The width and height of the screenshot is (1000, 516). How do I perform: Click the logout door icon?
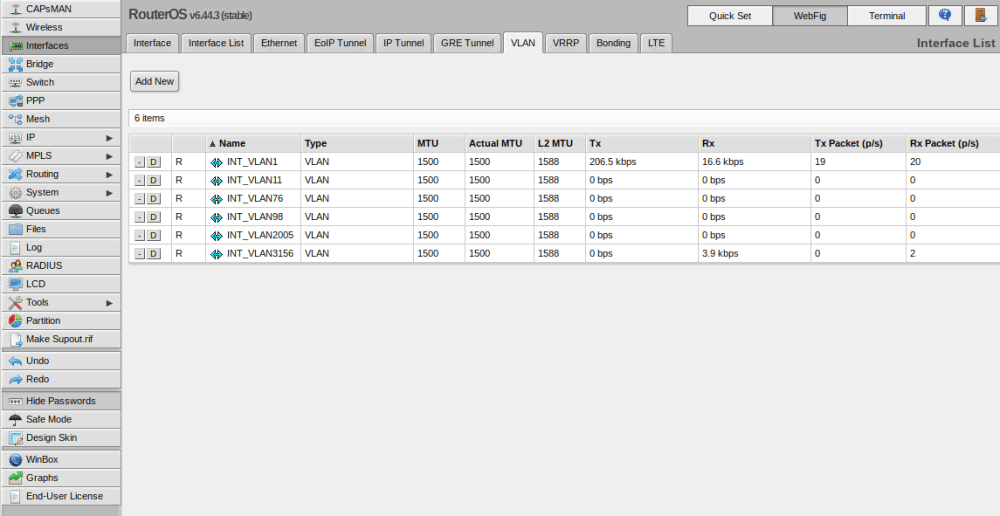(981, 15)
